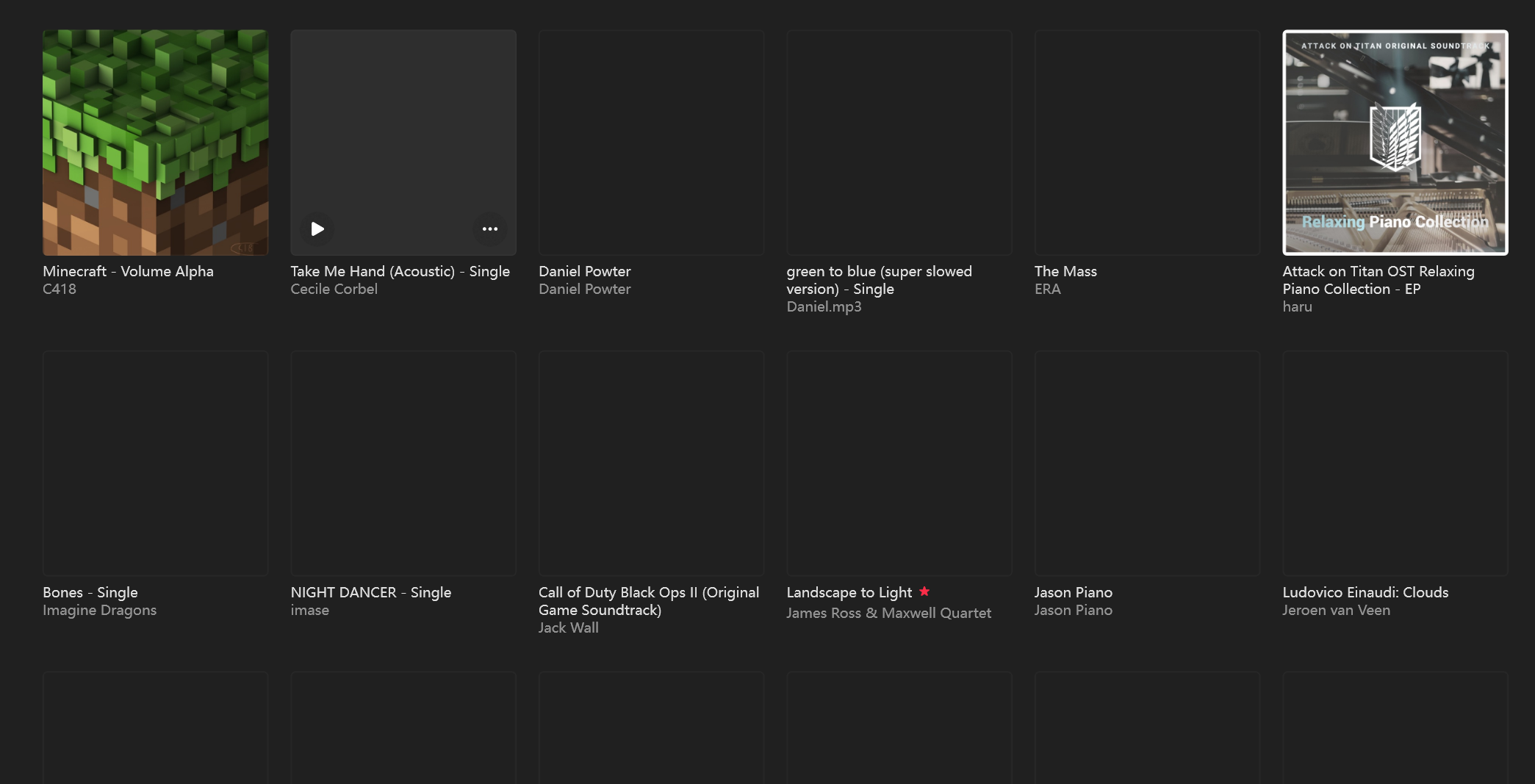Go to Jason Piano artist link

[1074, 610]
